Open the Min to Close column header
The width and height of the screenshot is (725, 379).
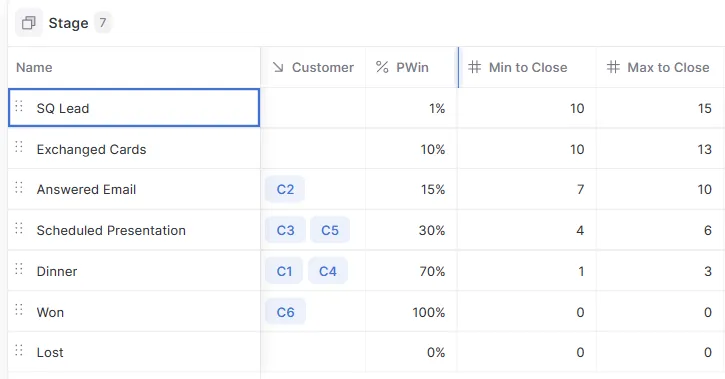tap(527, 67)
